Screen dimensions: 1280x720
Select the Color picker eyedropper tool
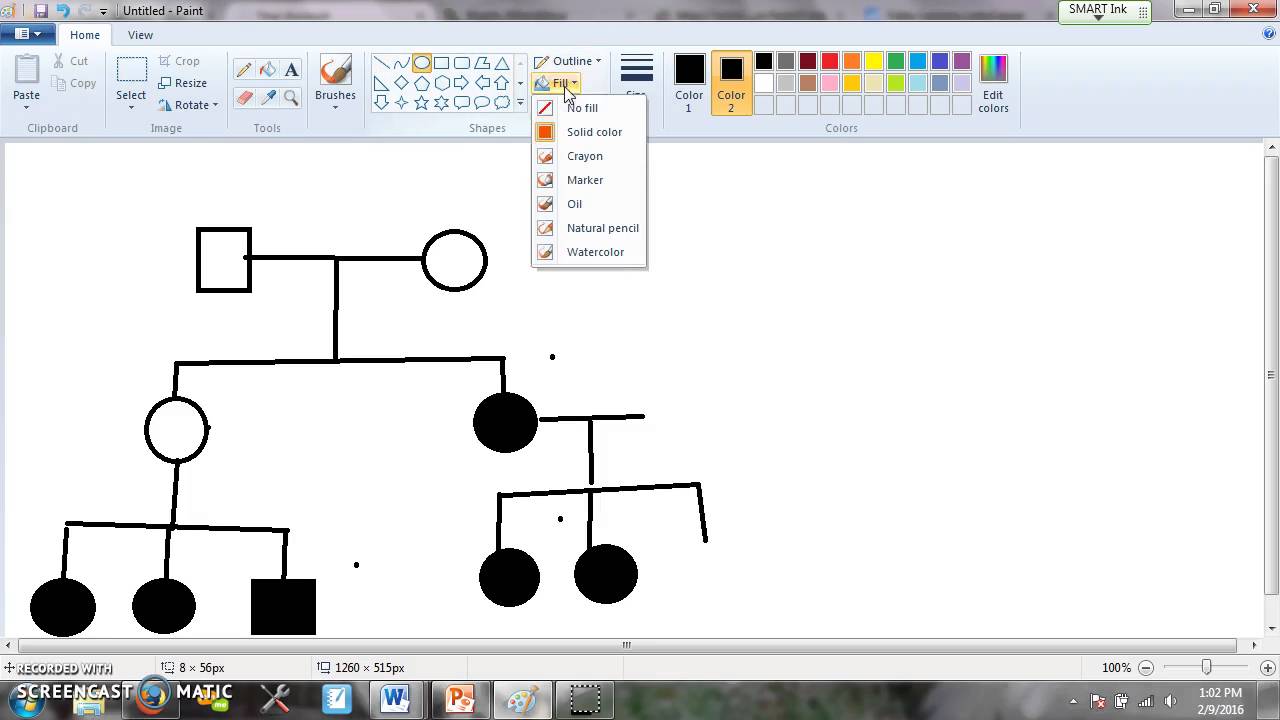point(267,97)
